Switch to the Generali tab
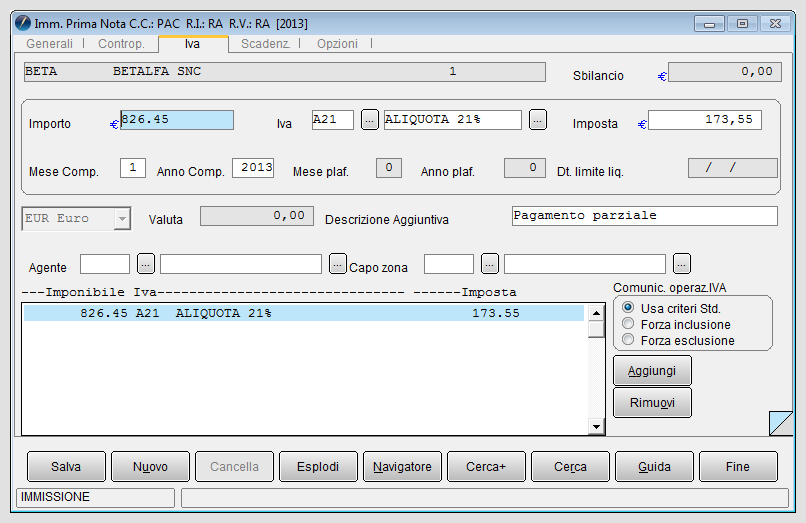Screen dimensions: 806x523 pyautogui.click(x=49, y=44)
